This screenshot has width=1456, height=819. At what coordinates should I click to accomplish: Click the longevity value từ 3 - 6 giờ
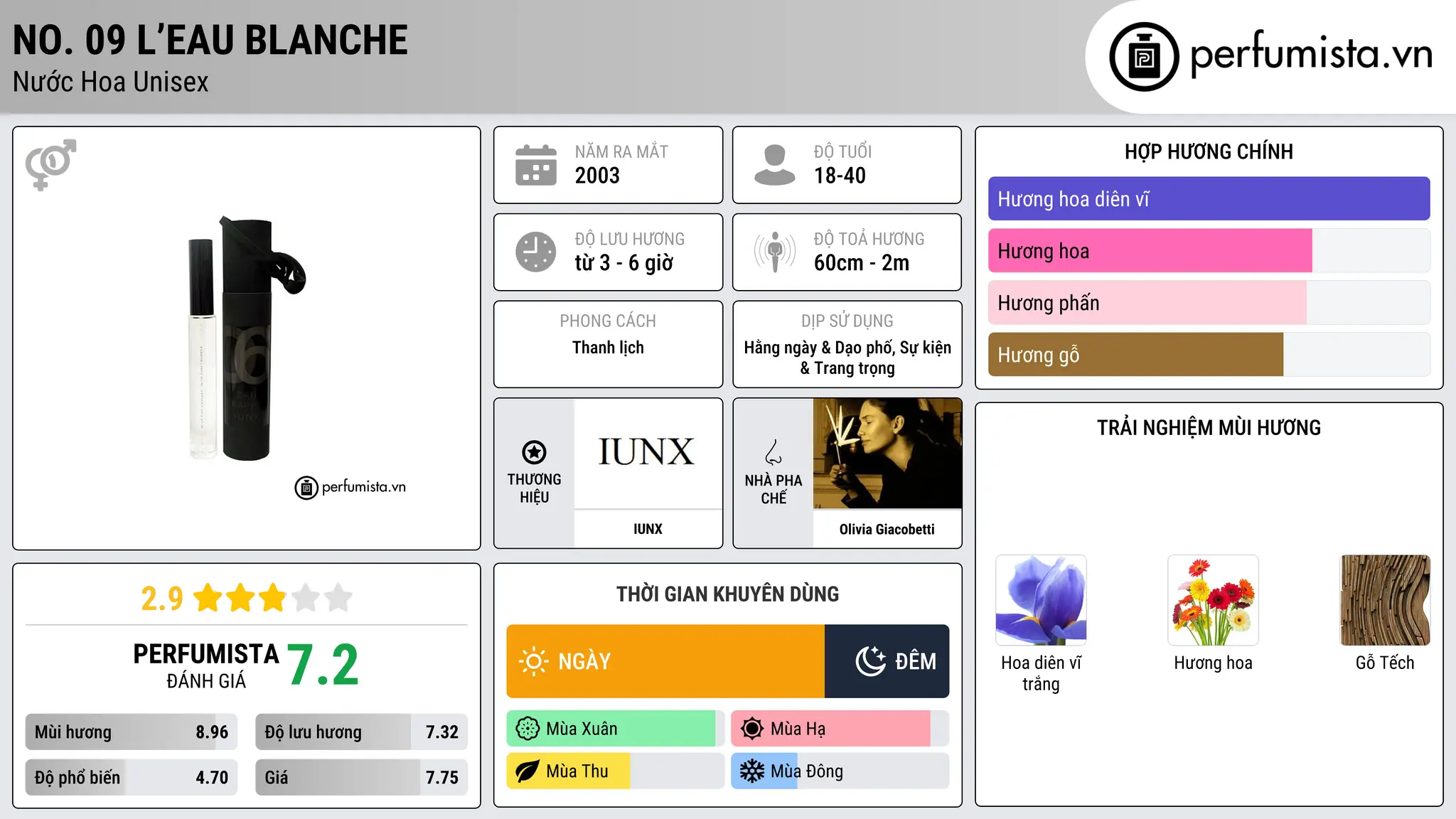tap(624, 263)
